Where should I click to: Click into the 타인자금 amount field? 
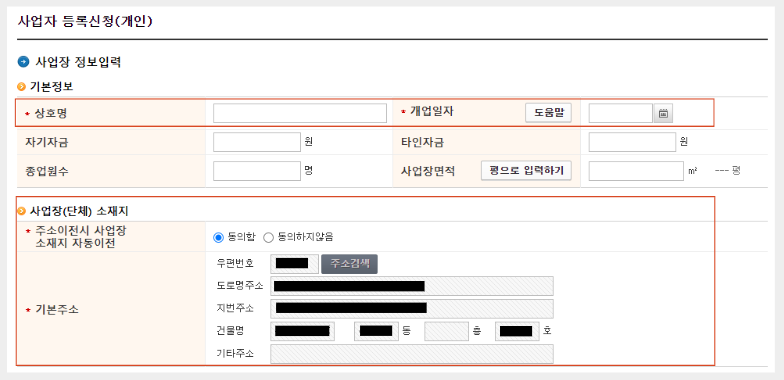632,142
